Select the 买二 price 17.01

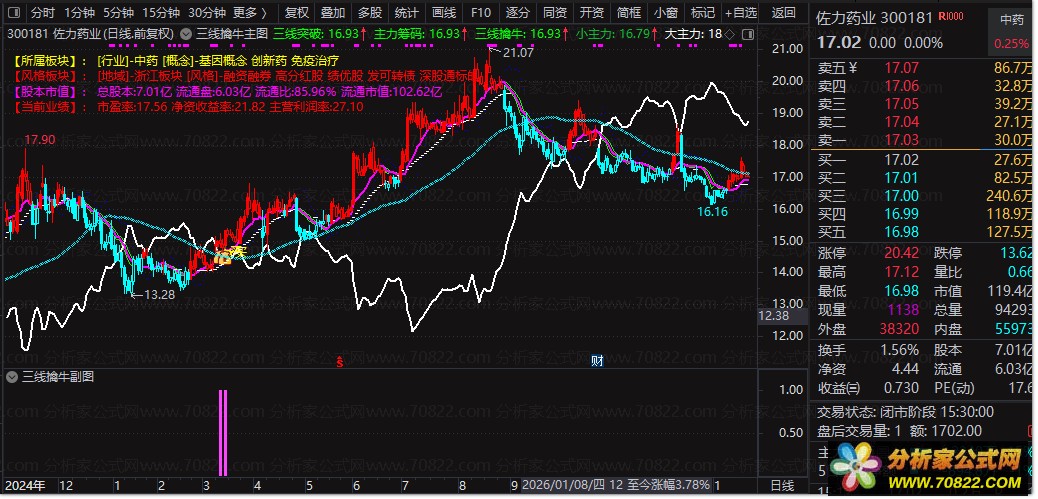point(902,177)
